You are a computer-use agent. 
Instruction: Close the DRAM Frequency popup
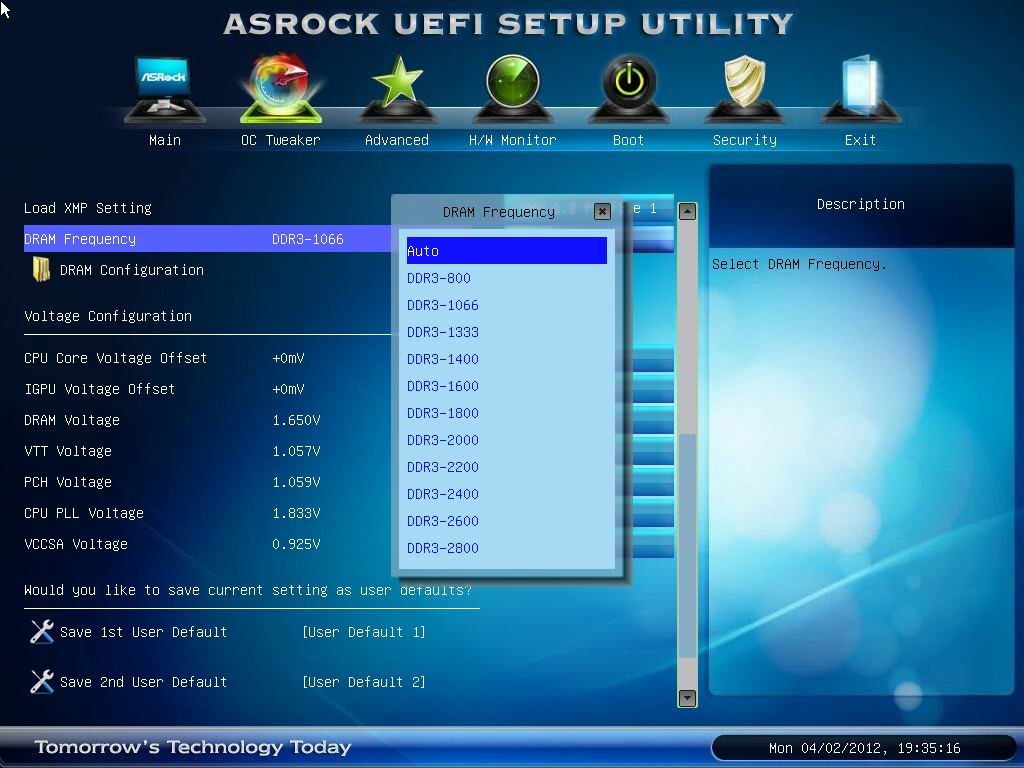pos(602,211)
